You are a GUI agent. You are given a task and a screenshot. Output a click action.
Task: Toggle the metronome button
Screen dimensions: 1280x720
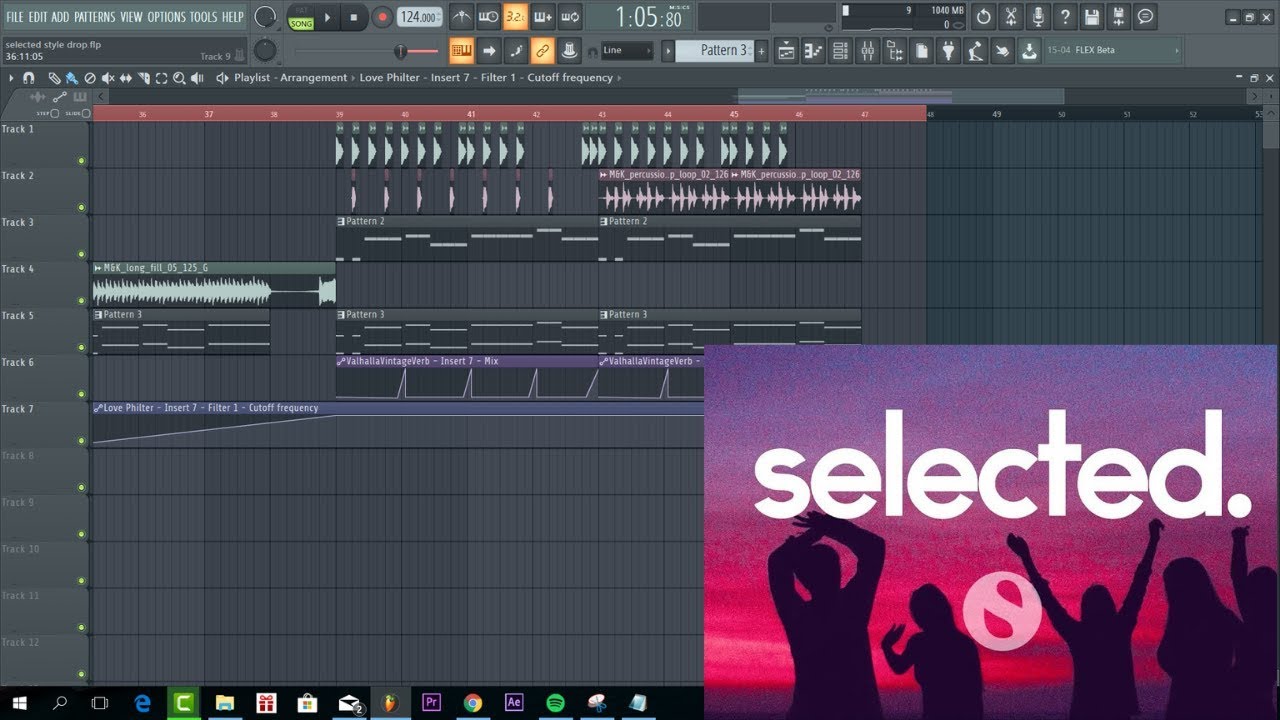[461, 17]
